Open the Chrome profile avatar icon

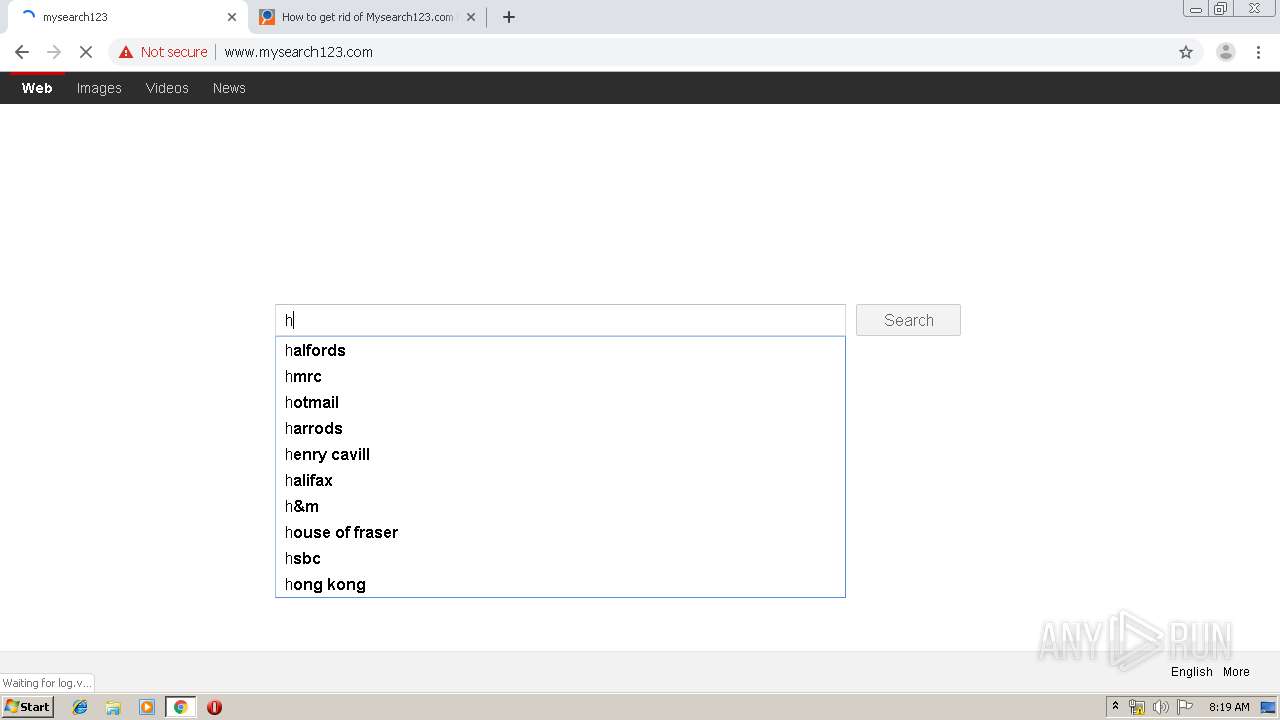tap(1226, 52)
